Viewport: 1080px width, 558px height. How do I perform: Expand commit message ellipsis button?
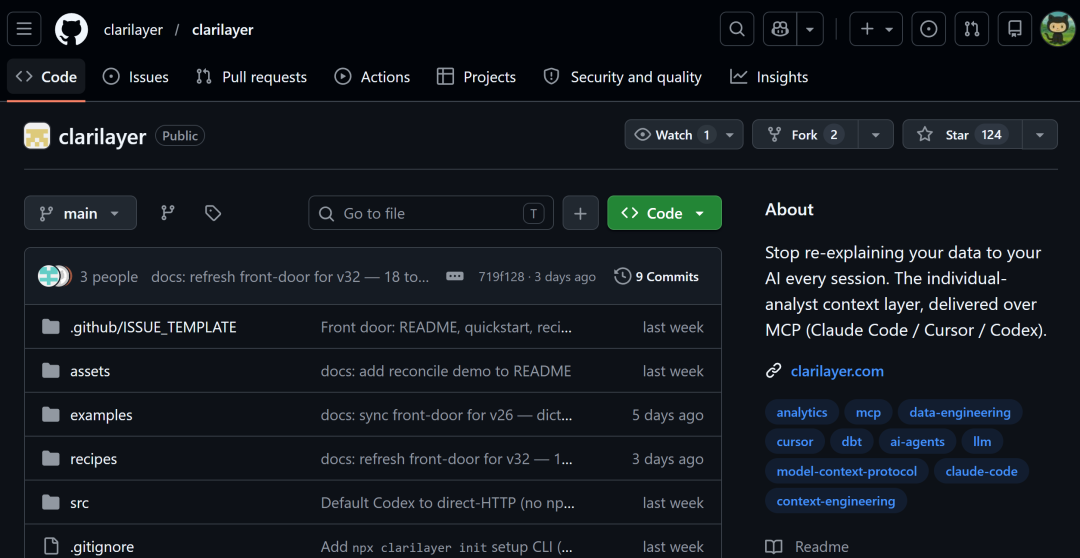tap(455, 277)
